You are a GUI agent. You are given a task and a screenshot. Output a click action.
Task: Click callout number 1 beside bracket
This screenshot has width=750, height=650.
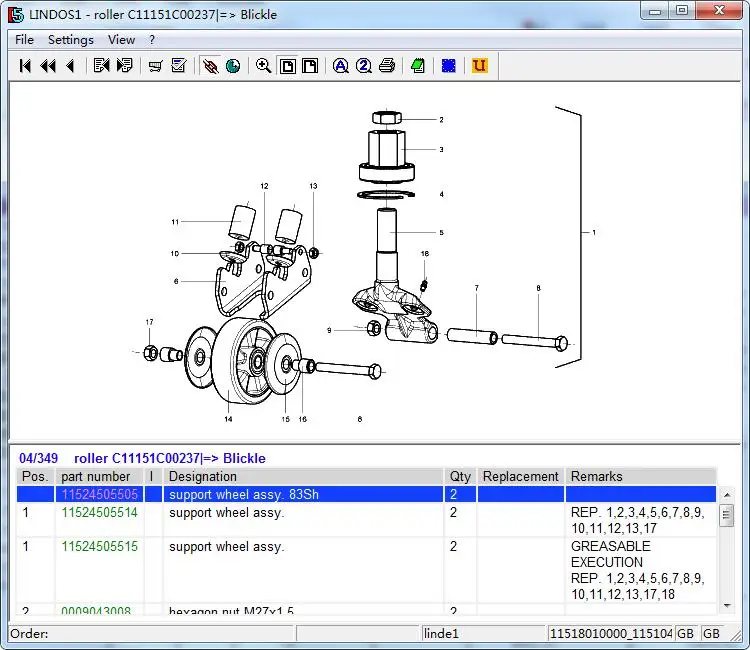point(594,232)
